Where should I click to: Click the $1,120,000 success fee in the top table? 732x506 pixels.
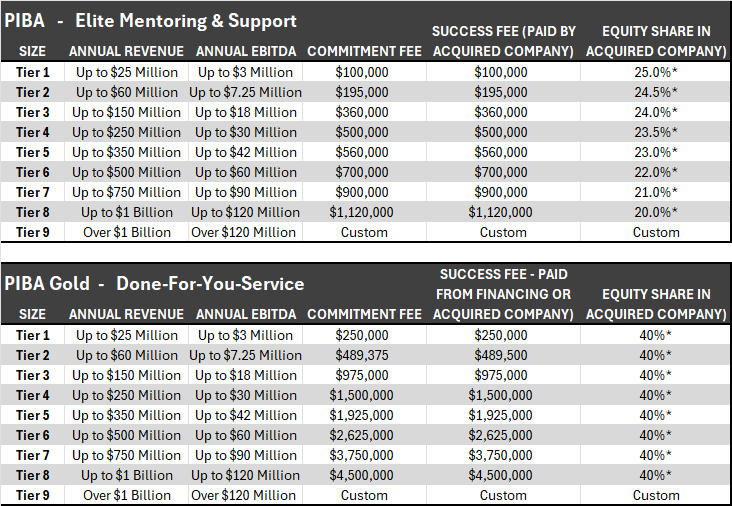(500, 212)
